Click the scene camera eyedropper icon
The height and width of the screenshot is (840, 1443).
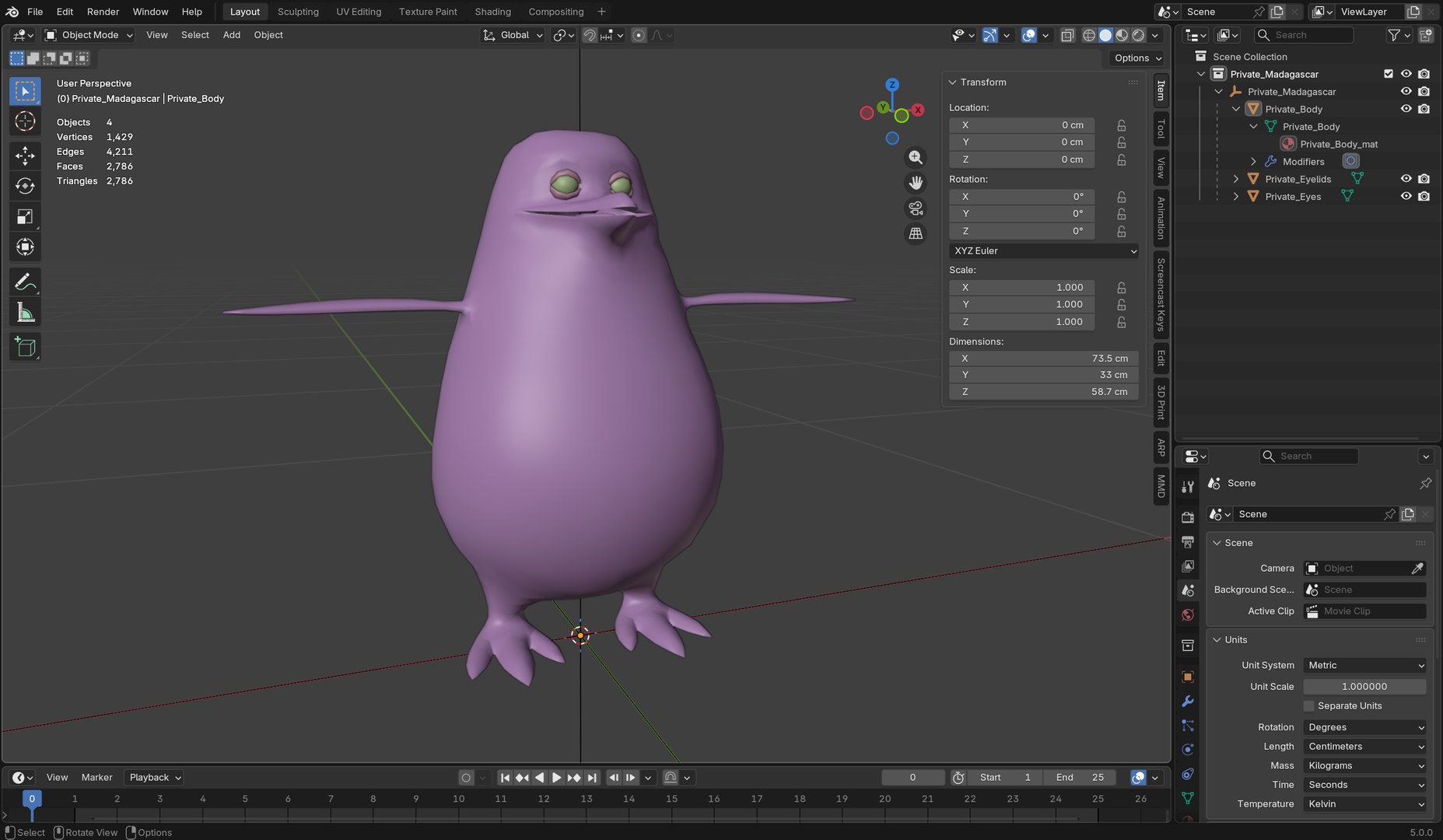click(1417, 569)
